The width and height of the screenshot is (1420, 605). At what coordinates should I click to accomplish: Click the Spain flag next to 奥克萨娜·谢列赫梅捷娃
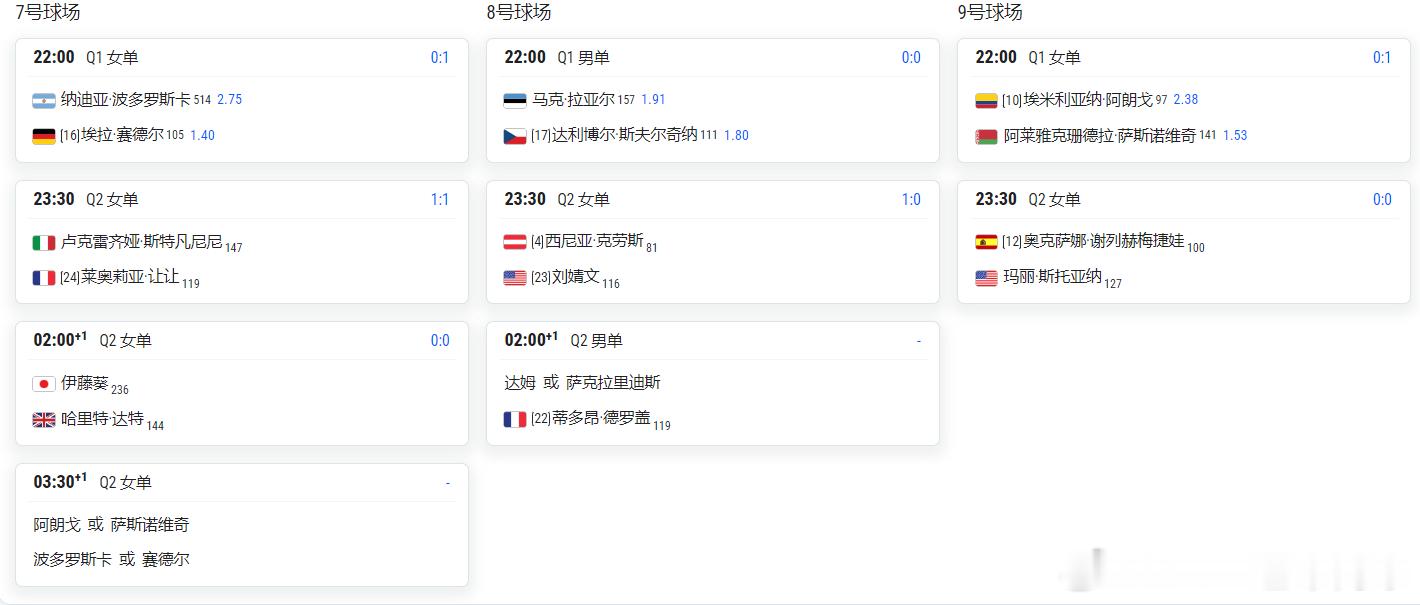(986, 242)
